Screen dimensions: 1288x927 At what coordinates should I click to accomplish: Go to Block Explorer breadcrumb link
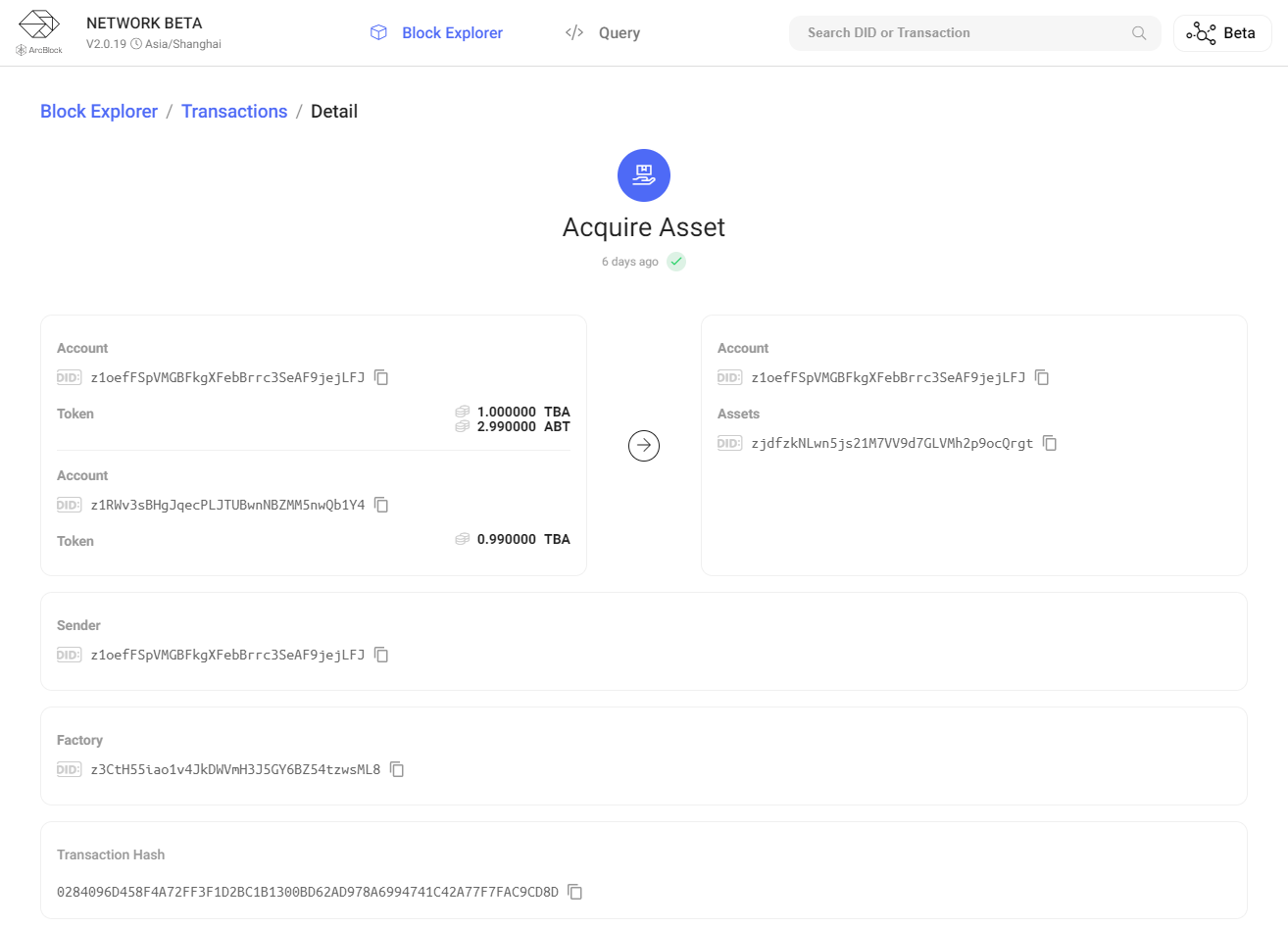pos(99,112)
